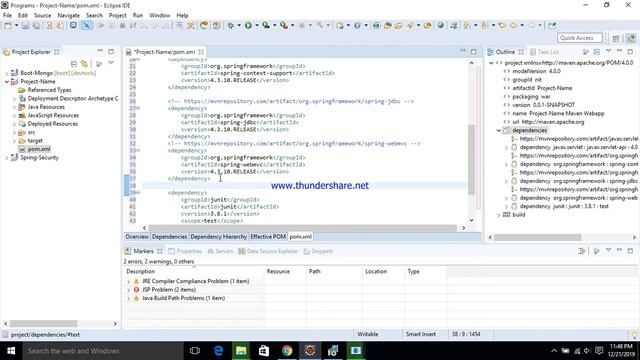The height and width of the screenshot is (360, 640).
Task: Collapse all in Project Explorer toolbar
Action: pyautogui.click(x=73, y=64)
